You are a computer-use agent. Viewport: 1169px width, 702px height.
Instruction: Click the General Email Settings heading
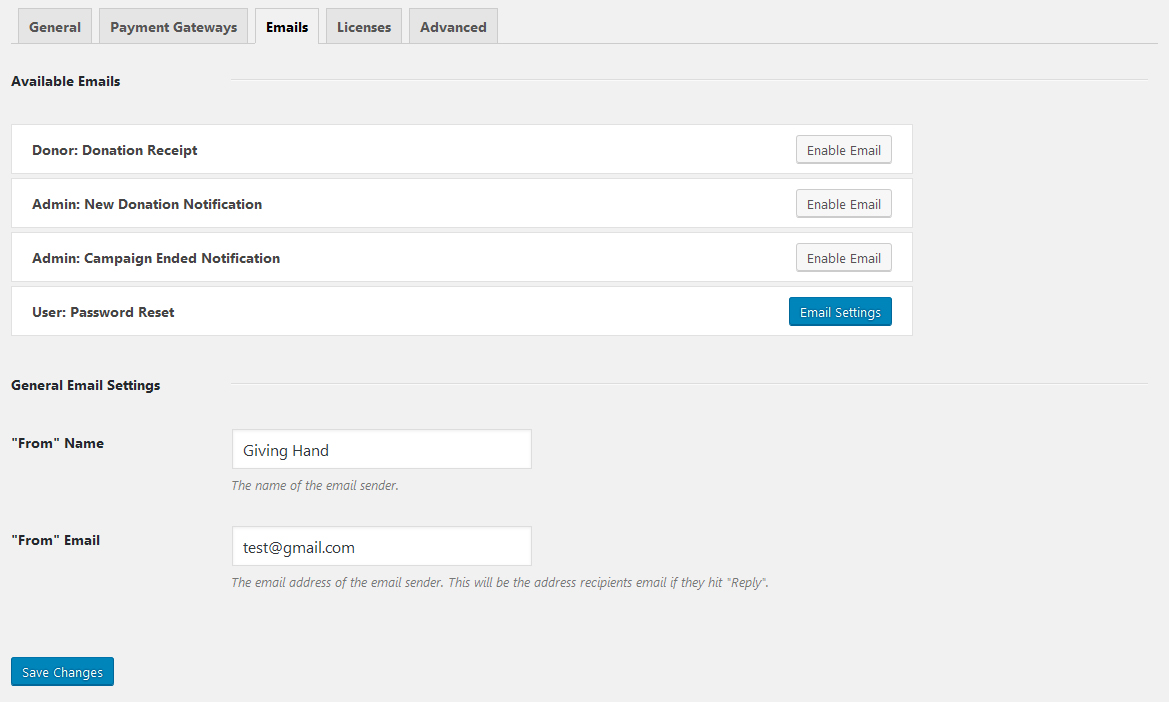point(86,385)
